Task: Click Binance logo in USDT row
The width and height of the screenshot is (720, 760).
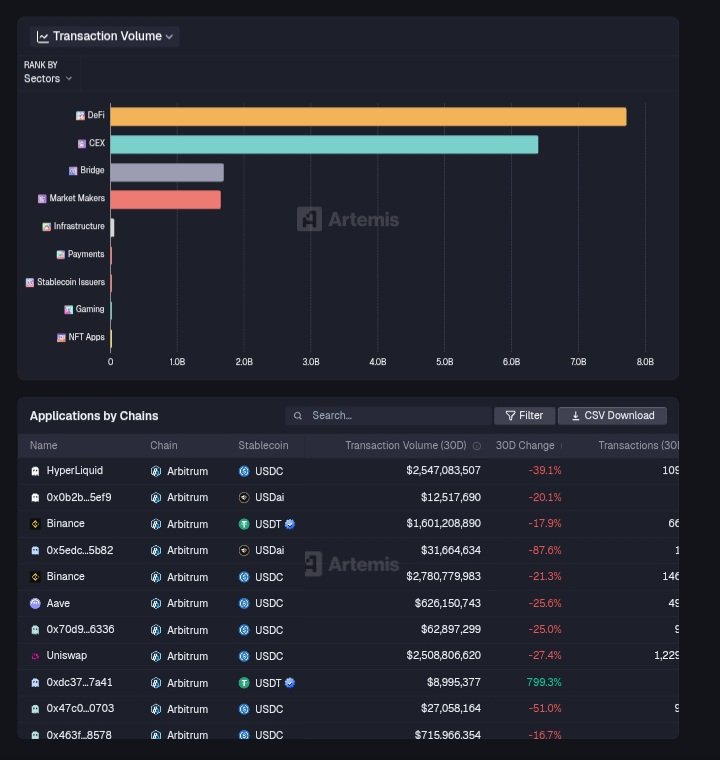Action: pos(35,524)
